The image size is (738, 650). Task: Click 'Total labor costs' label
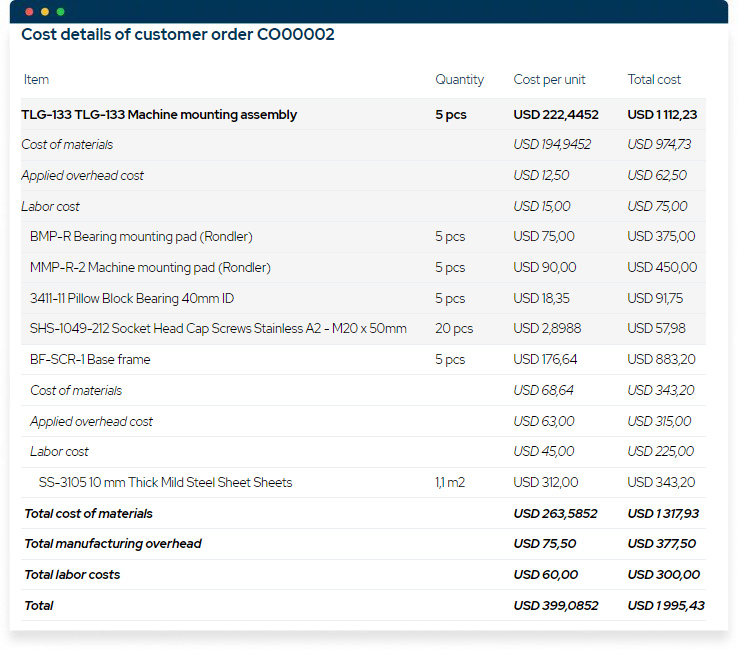72,575
